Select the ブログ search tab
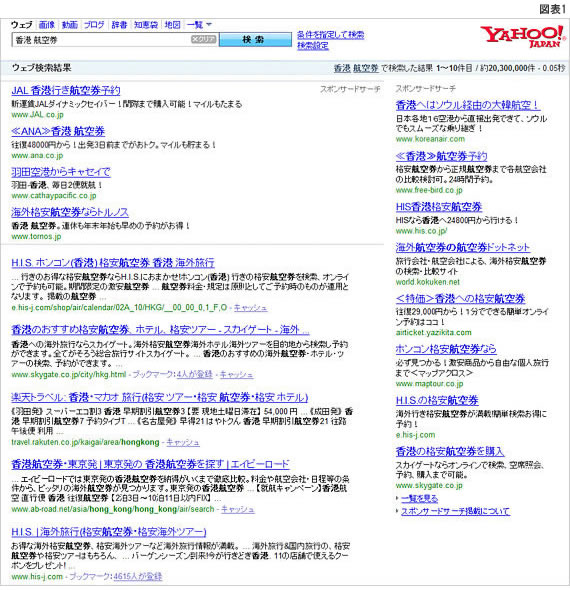Screen dimensions: 570x590 tap(94, 25)
